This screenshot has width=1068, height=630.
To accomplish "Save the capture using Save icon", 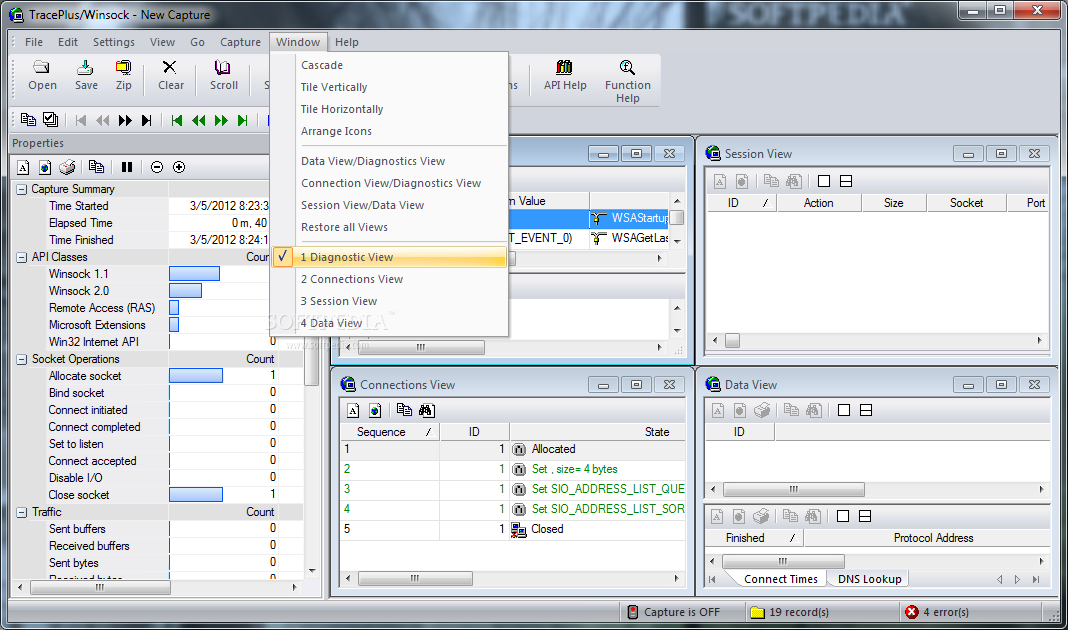I will tap(86, 75).
